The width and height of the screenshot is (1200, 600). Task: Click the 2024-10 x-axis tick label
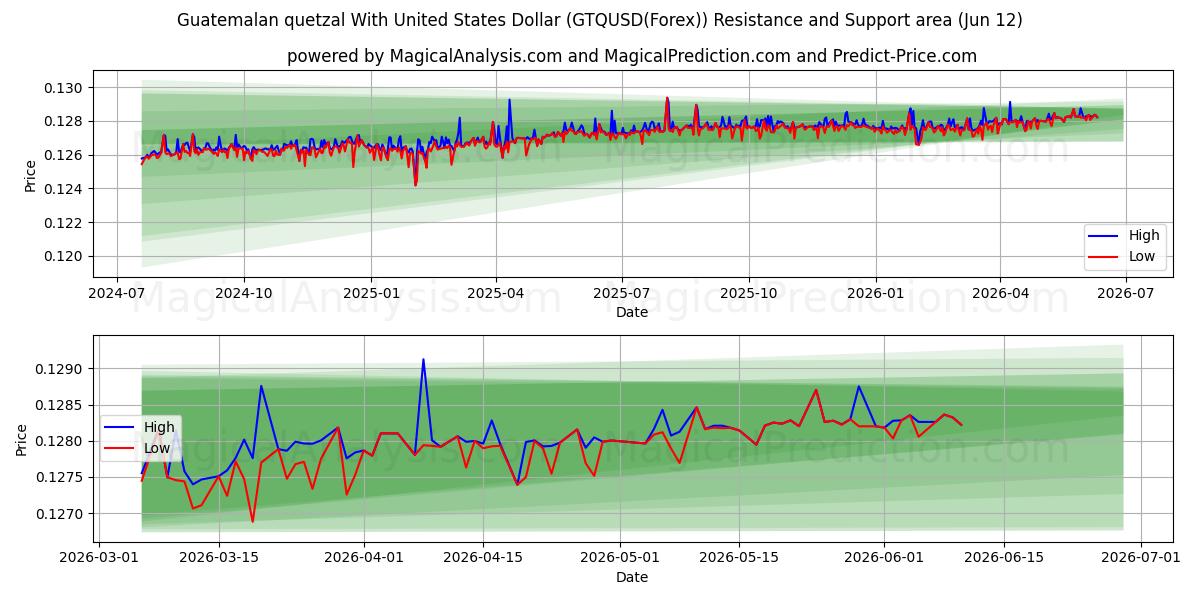click(244, 293)
